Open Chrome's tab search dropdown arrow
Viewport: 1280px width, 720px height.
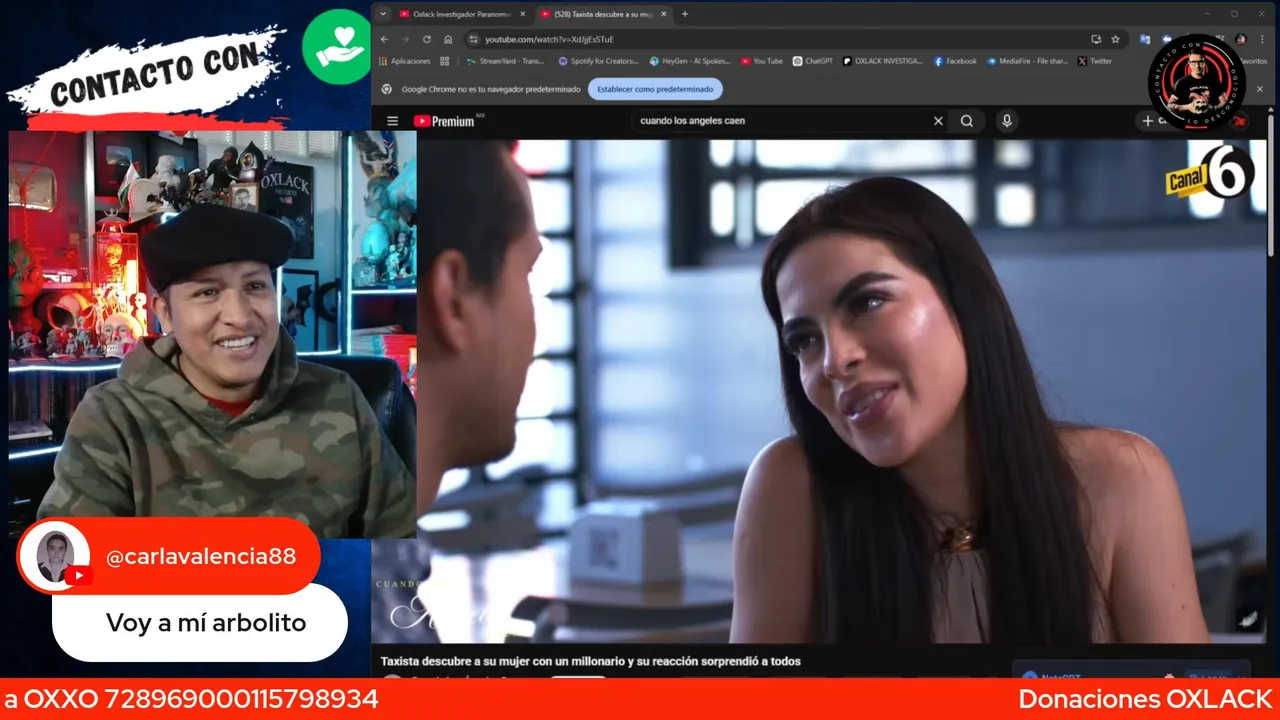[x=382, y=14]
